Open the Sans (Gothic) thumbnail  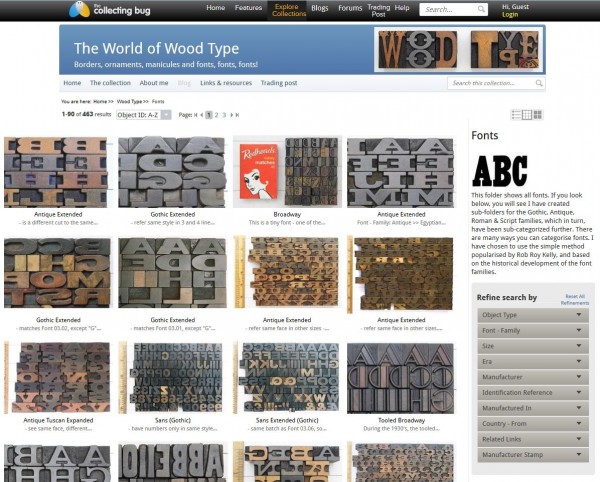[x=172, y=378]
